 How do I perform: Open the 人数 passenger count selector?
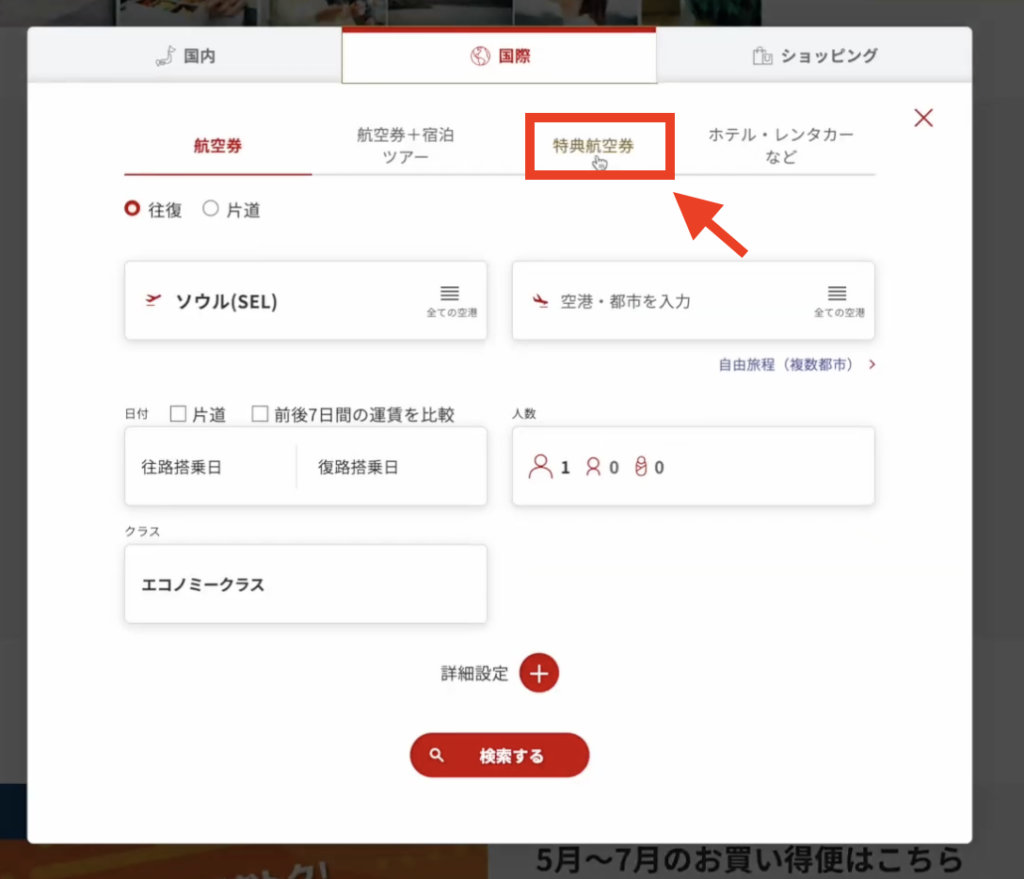click(693, 466)
